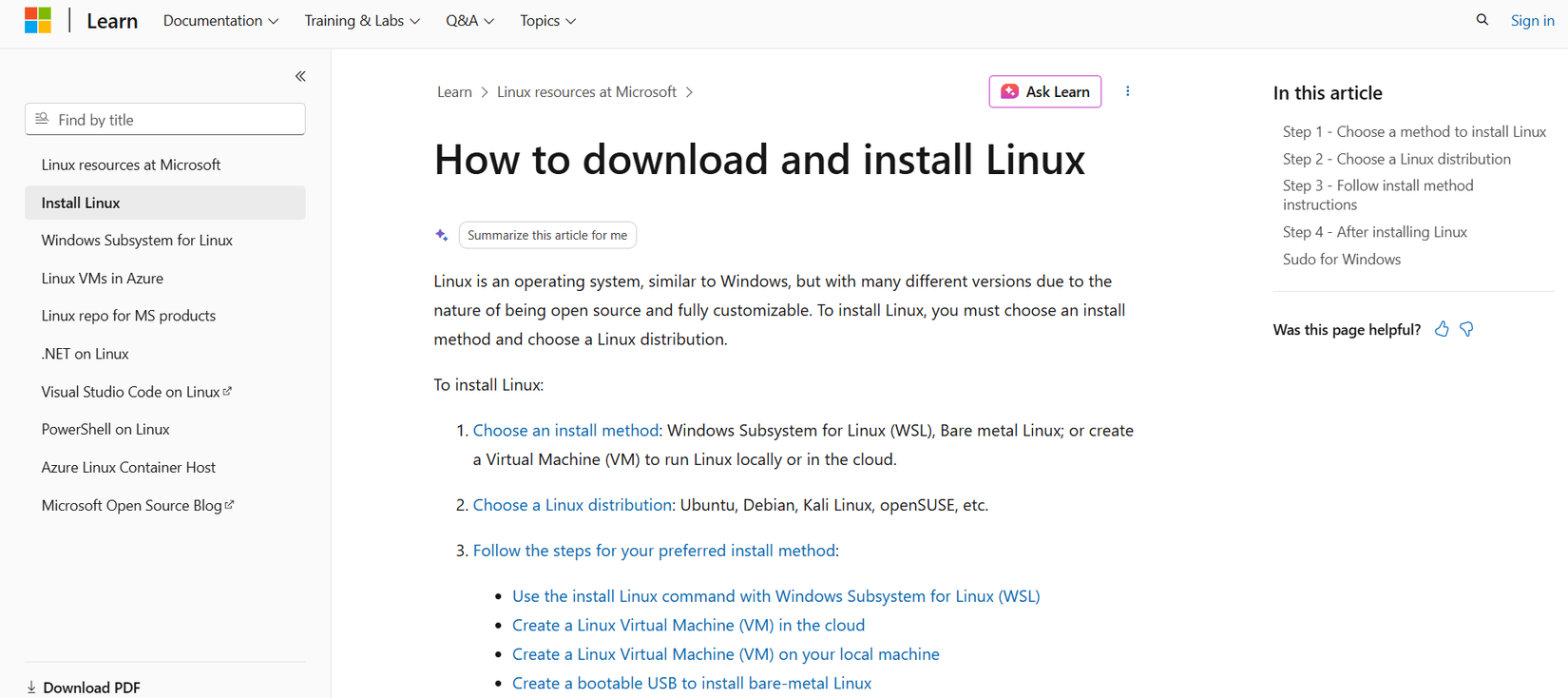Open the Q&A dropdown menu
The width and height of the screenshot is (1568, 698).
[469, 20]
